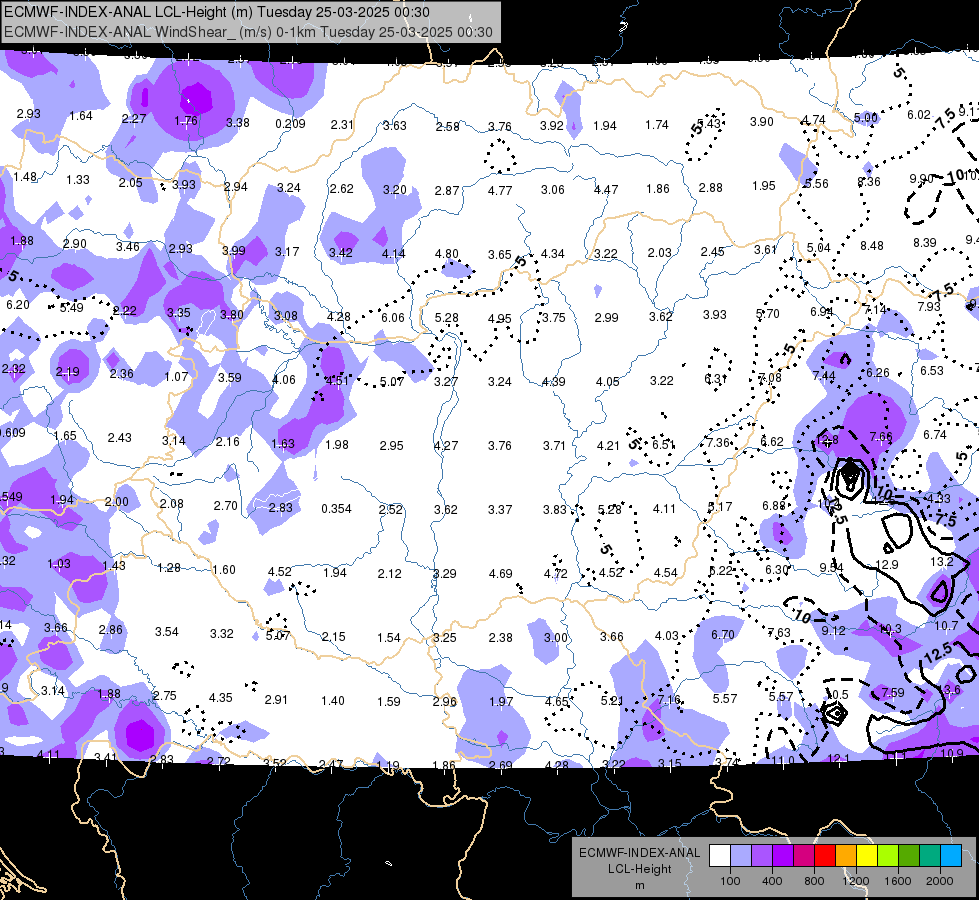Click the light blue legend swatch

point(951,856)
